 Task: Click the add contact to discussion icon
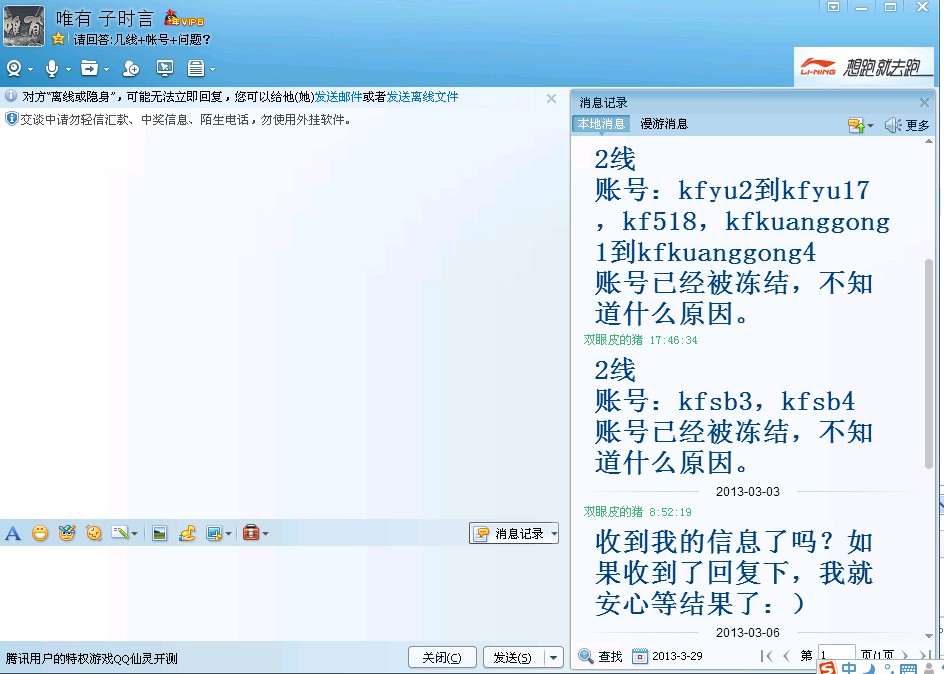point(130,68)
